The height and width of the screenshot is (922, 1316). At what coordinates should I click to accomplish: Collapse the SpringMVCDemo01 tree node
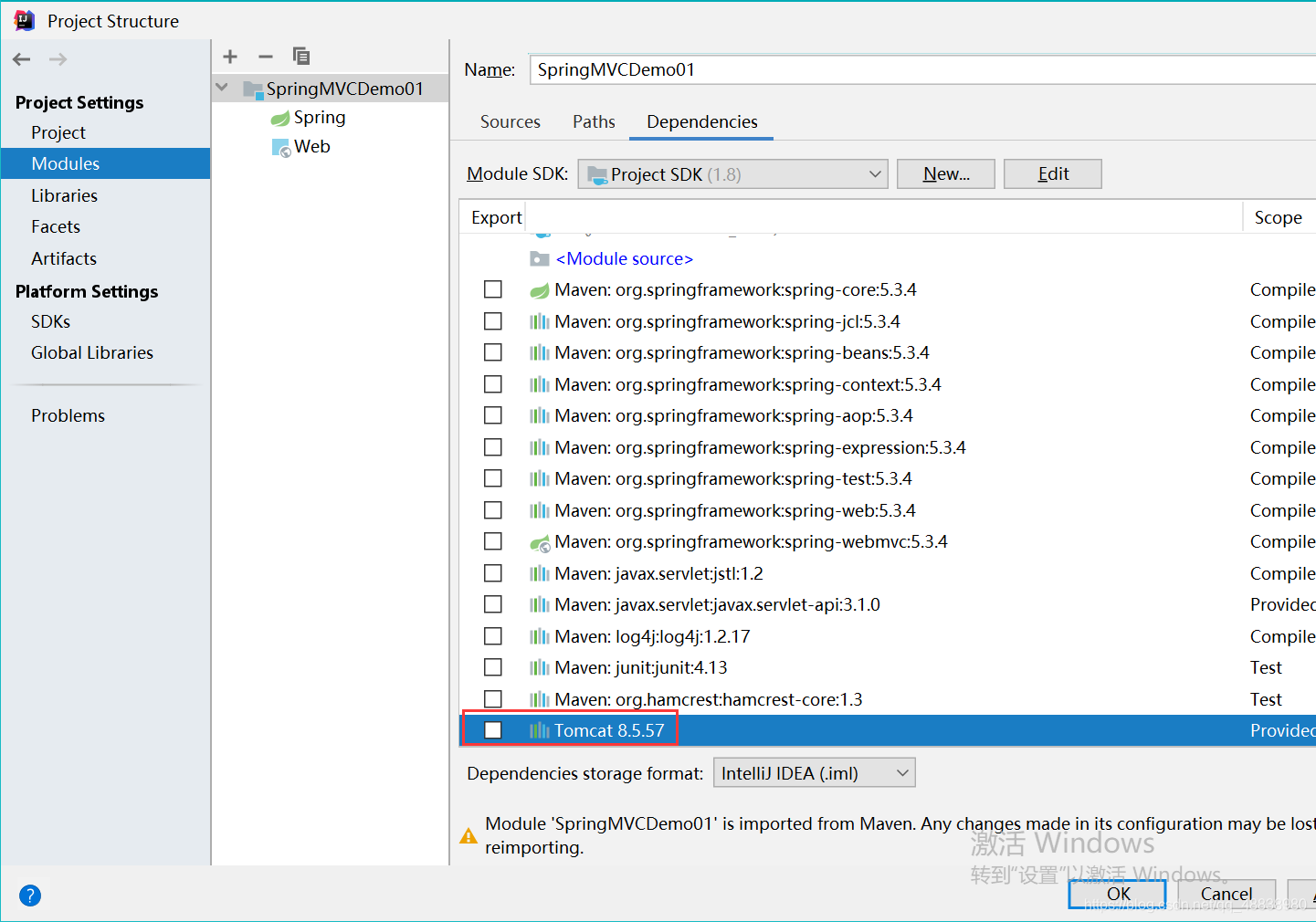click(222, 89)
